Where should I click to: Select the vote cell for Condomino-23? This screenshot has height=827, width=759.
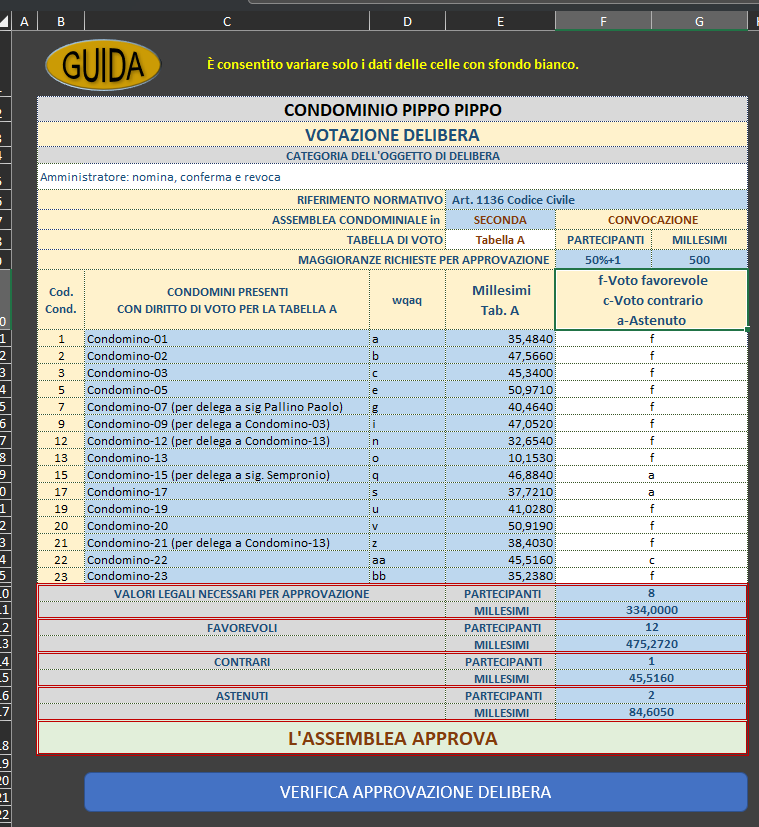651,575
